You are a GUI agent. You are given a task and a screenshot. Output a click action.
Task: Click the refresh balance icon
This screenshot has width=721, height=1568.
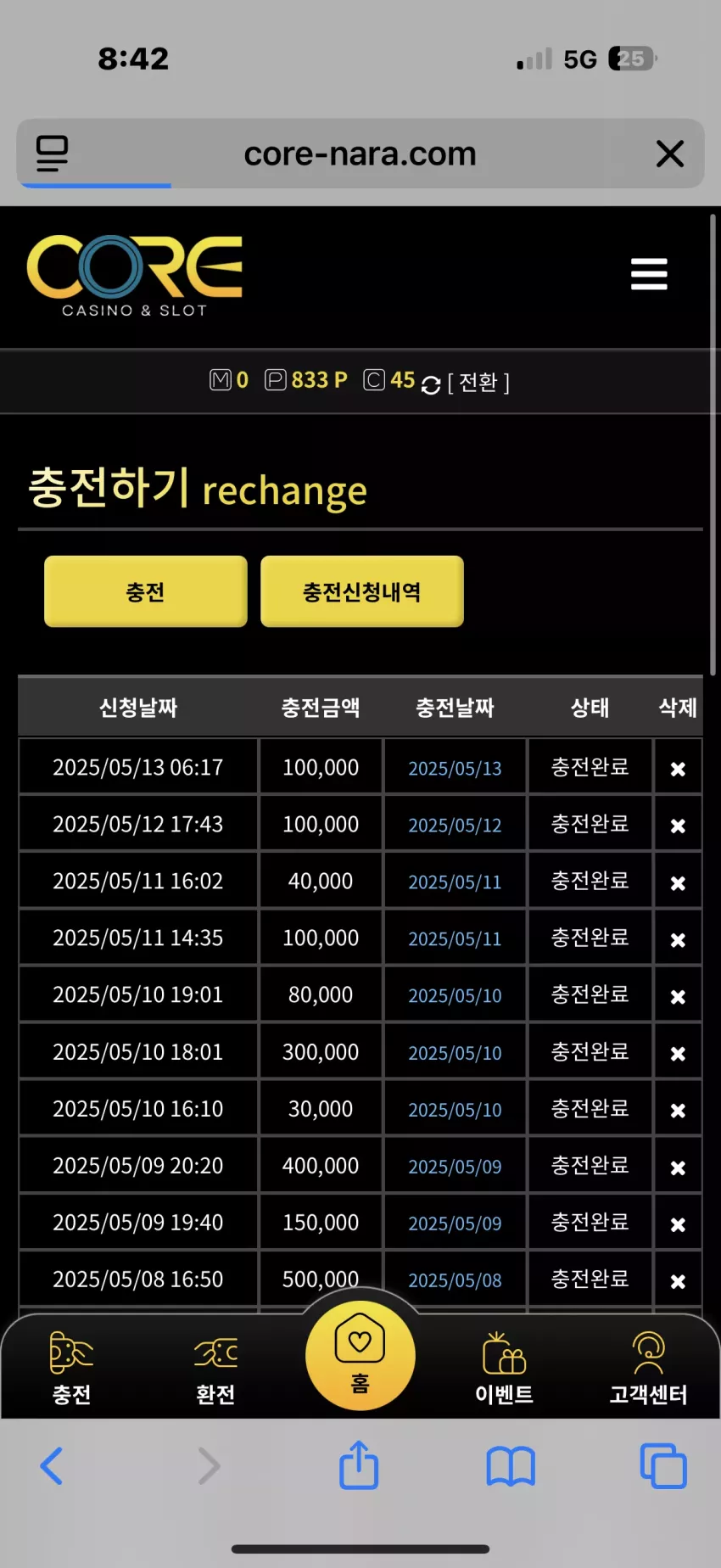pyautogui.click(x=431, y=384)
